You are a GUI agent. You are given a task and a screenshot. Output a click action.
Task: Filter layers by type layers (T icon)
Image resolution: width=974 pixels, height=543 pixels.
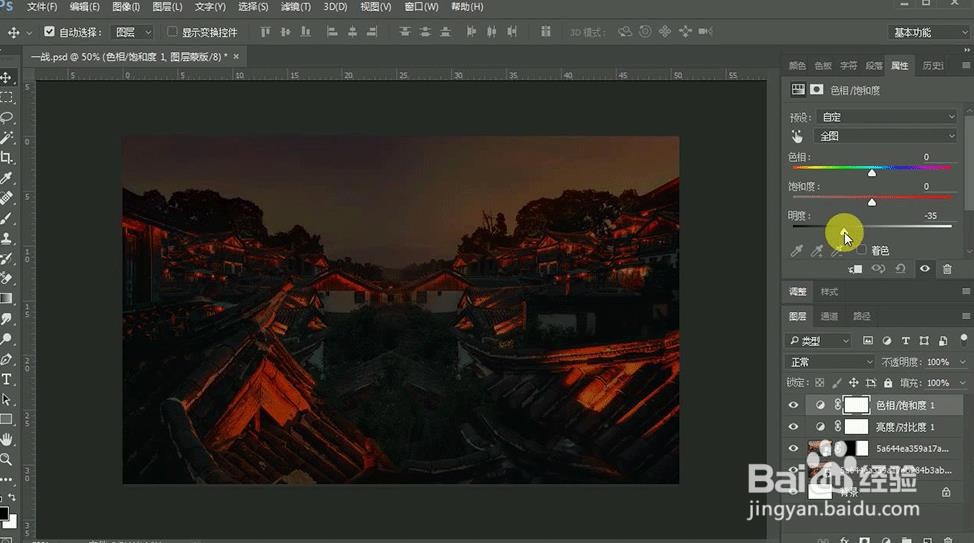coord(906,340)
